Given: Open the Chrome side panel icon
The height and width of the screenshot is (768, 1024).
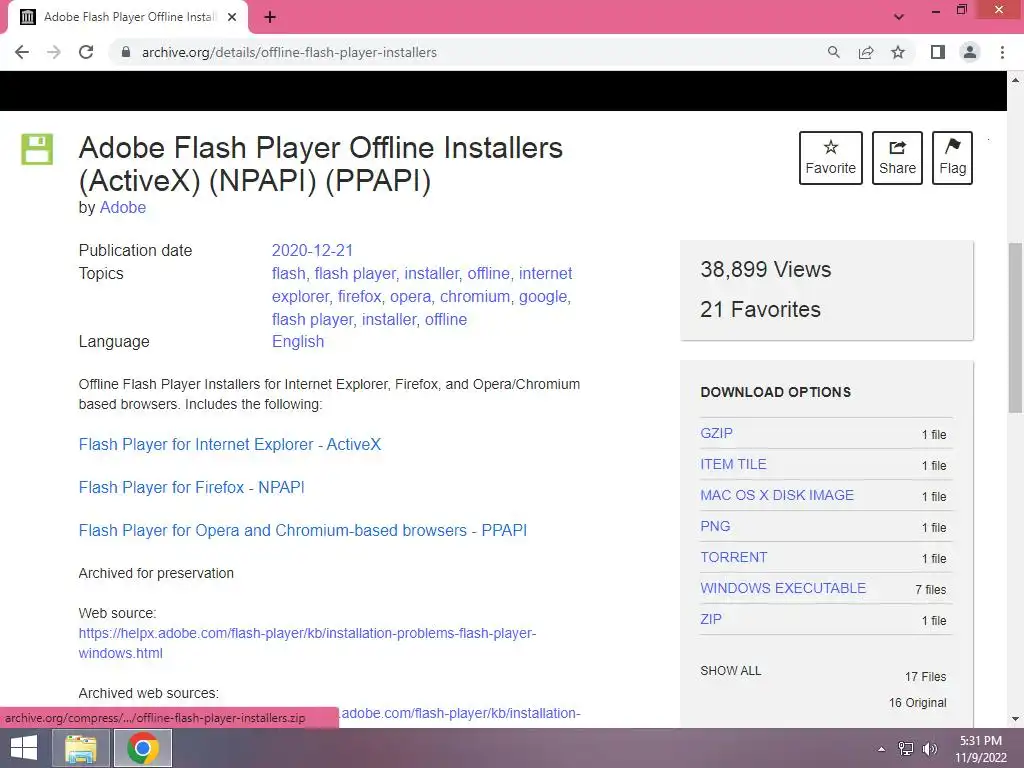Looking at the screenshot, I should click(938, 52).
